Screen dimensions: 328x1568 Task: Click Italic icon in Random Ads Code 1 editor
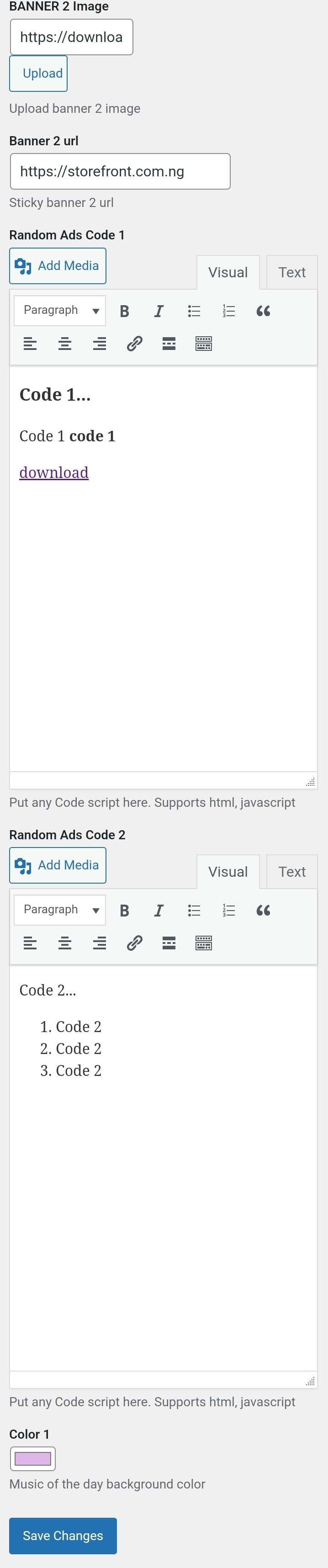coord(159,311)
